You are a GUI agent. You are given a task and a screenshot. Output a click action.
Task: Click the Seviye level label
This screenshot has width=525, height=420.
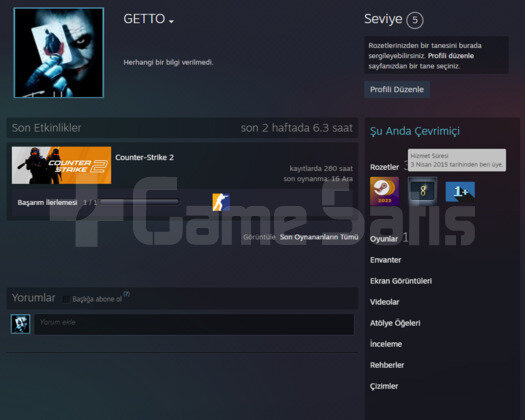coord(383,19)
